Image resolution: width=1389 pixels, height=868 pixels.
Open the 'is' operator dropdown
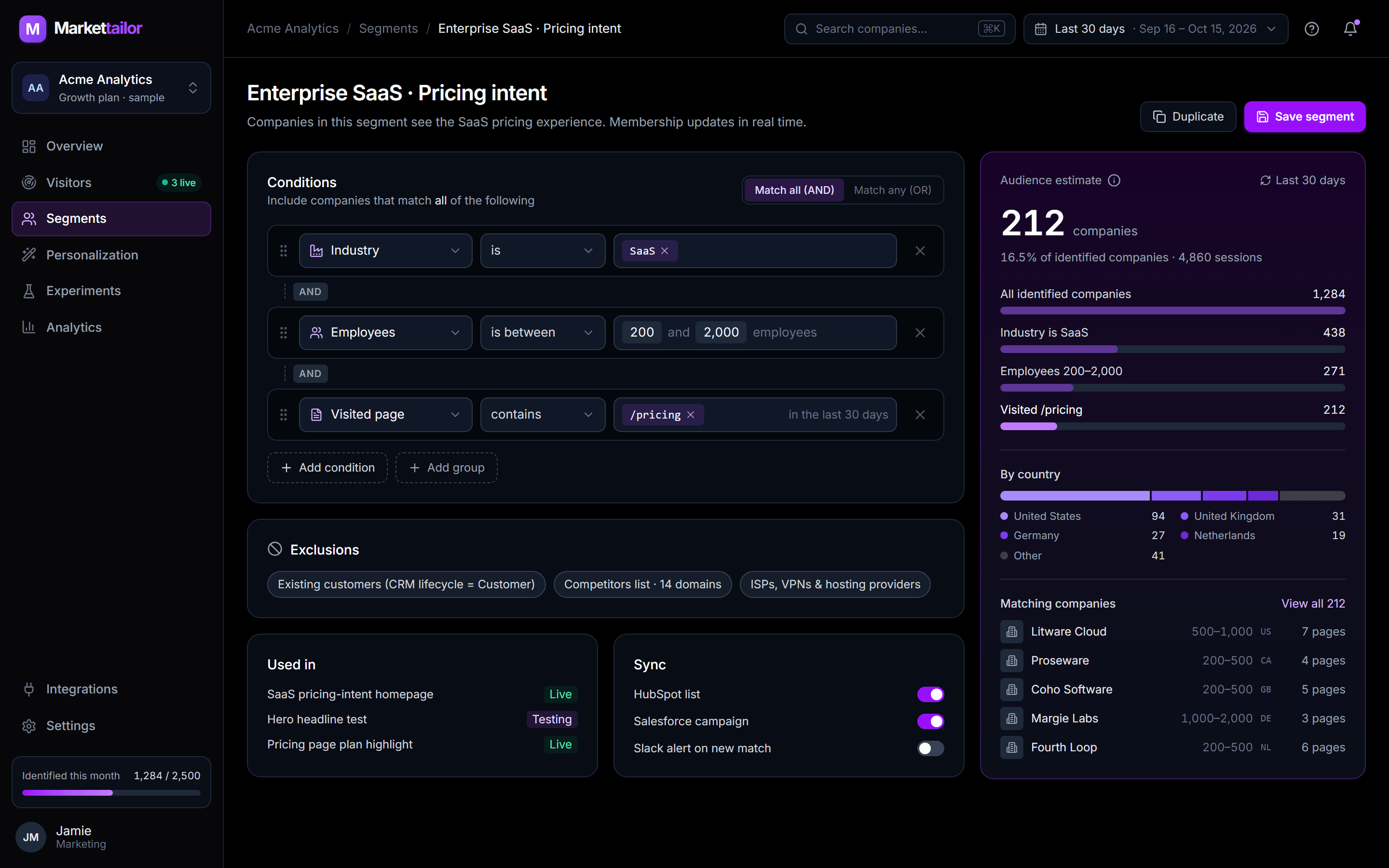click(x=543, y=251)
